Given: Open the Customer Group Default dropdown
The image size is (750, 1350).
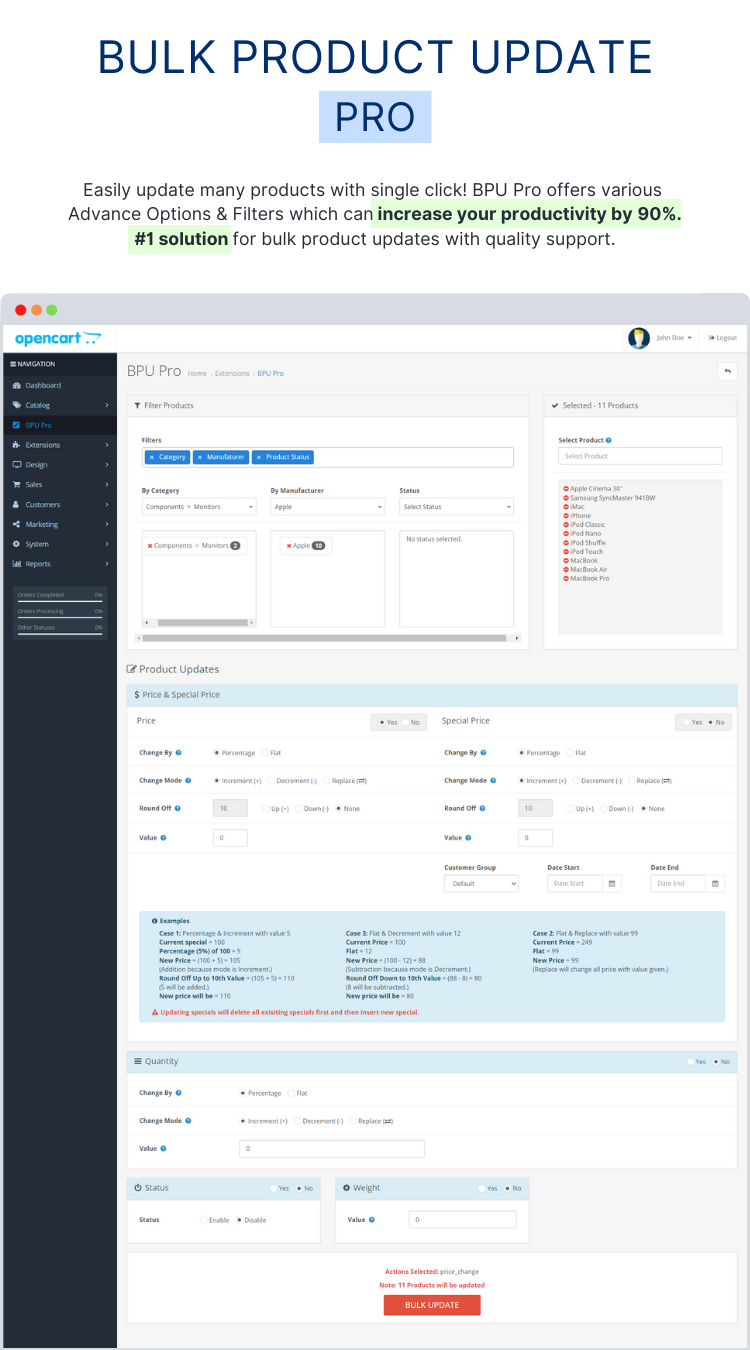Looking at the screenshot, I should coord(481,883).
